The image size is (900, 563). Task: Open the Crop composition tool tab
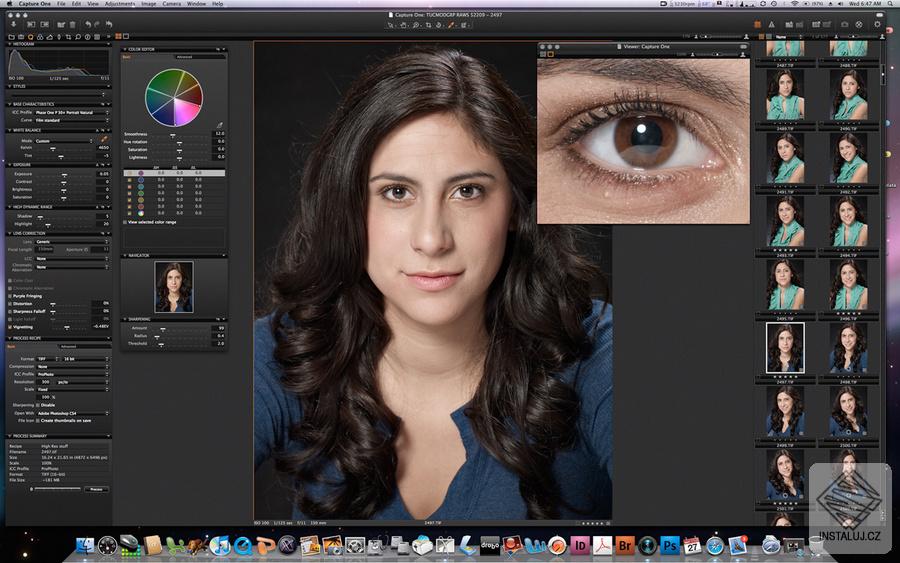68,37
